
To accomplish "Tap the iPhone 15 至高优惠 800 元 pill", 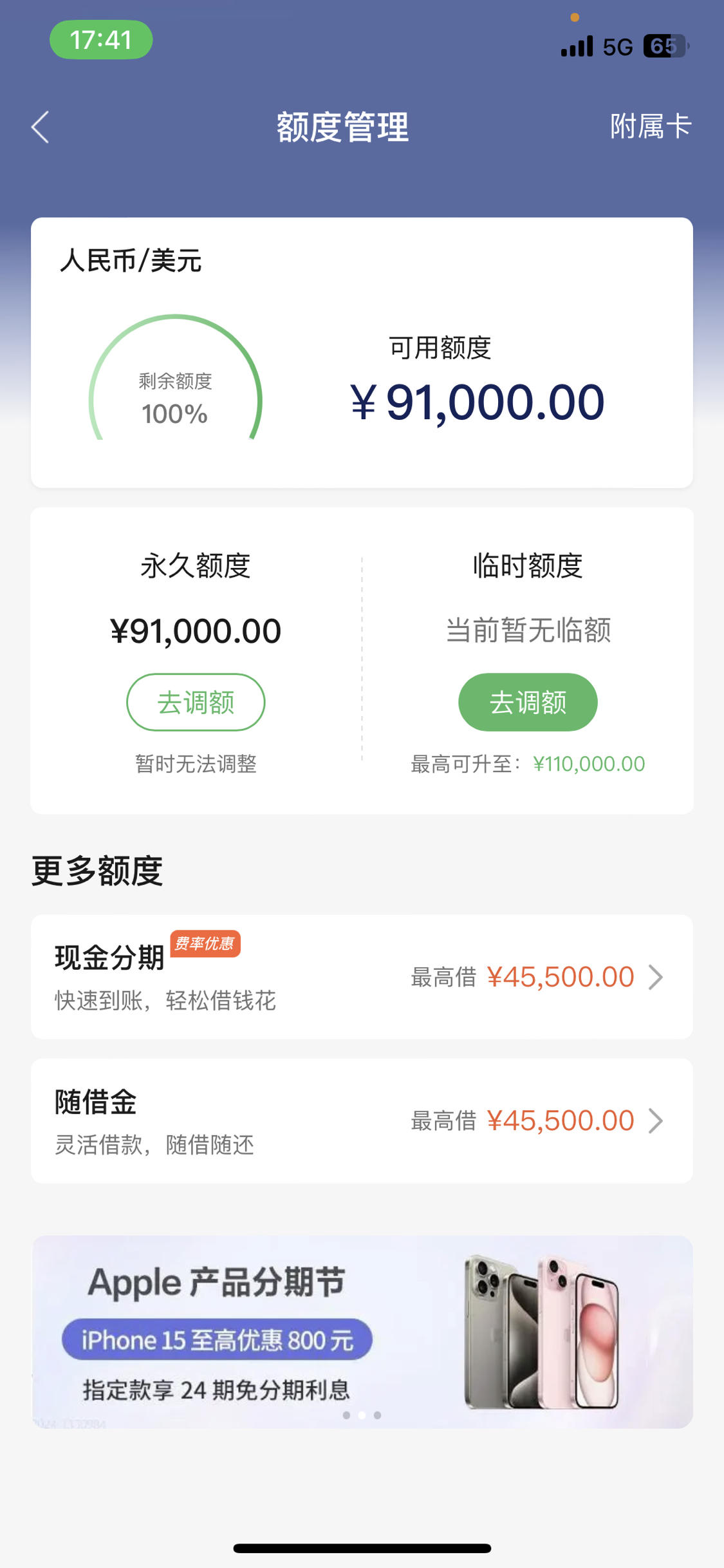I will tap(217, 1339).
